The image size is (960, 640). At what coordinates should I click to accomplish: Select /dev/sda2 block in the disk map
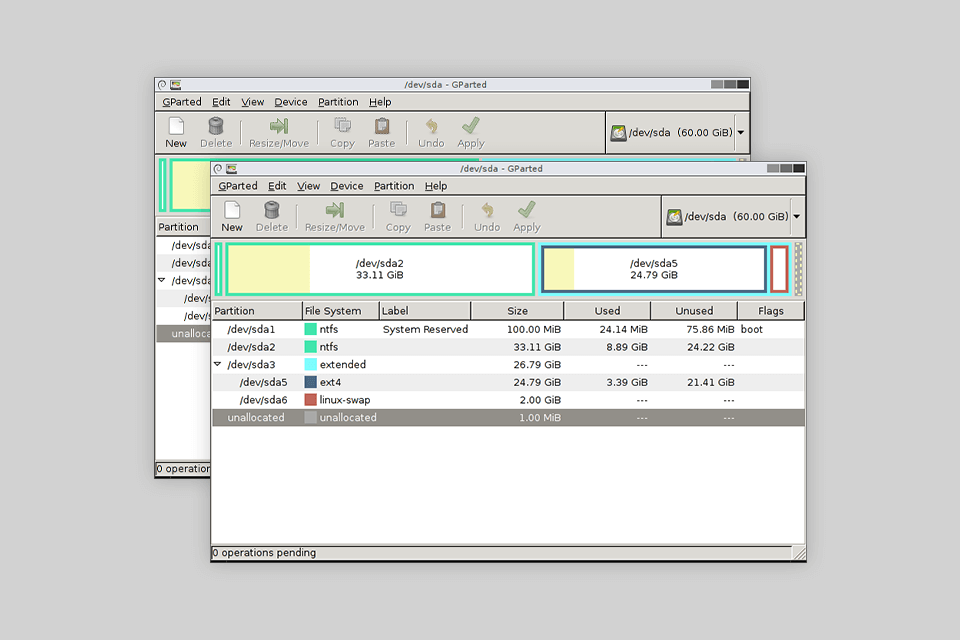point(380,269)
